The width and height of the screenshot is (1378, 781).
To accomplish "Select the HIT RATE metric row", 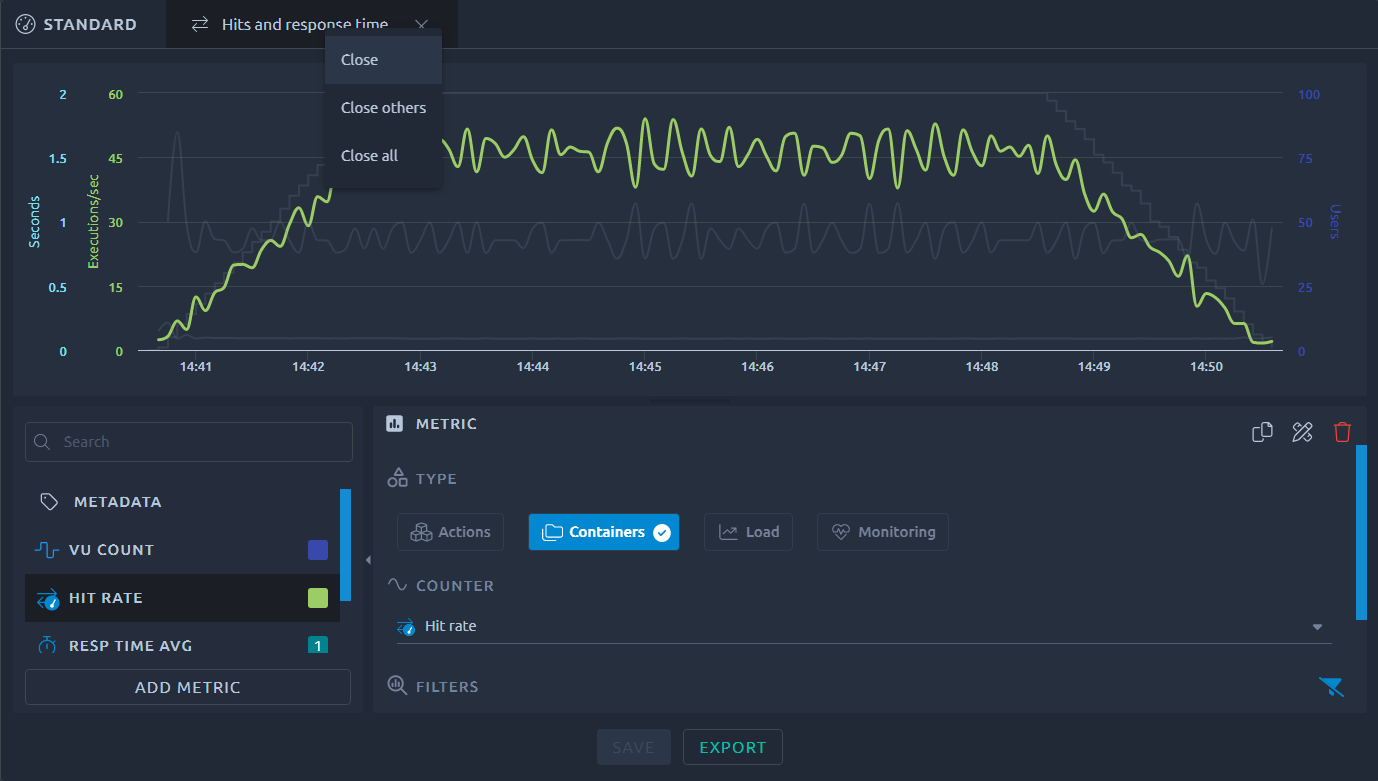I will [x=182, y=598].
